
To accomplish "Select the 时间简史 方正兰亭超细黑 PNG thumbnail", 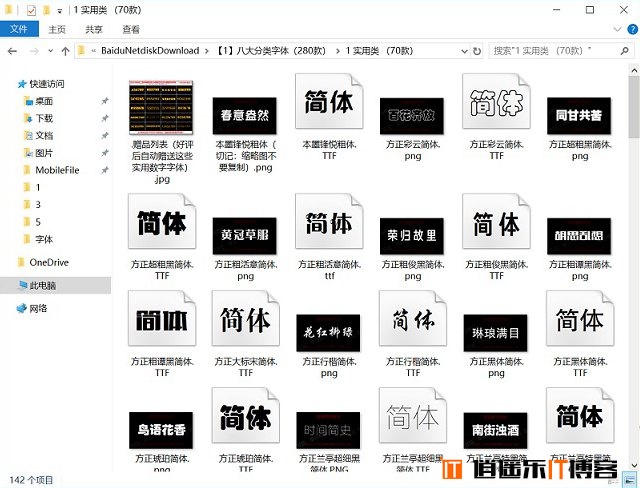I will click(x=329, y=430).
